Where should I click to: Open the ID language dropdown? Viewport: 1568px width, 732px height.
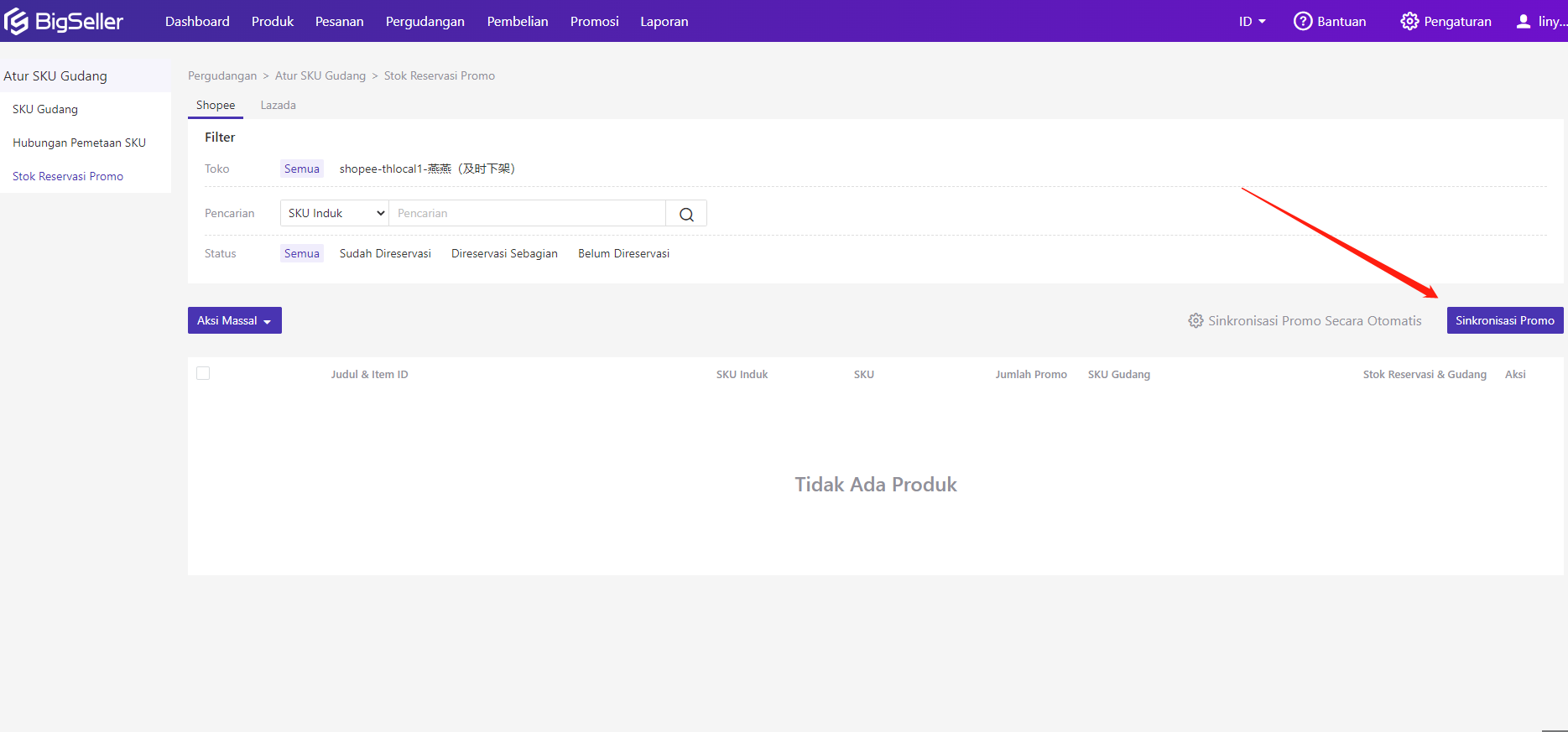point(1252,21)
